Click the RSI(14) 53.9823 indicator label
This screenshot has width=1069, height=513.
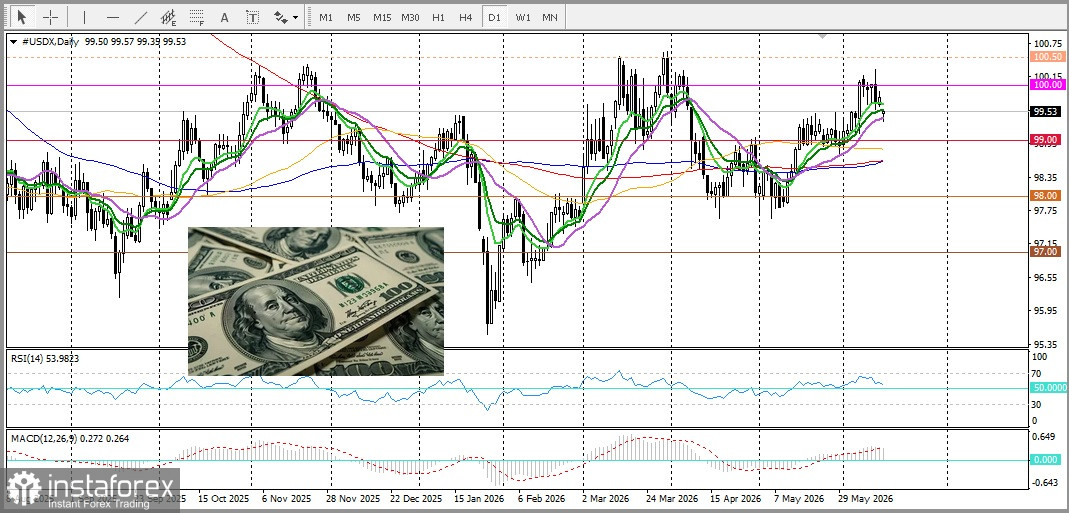pyautogui.click(x=44, y=358)
